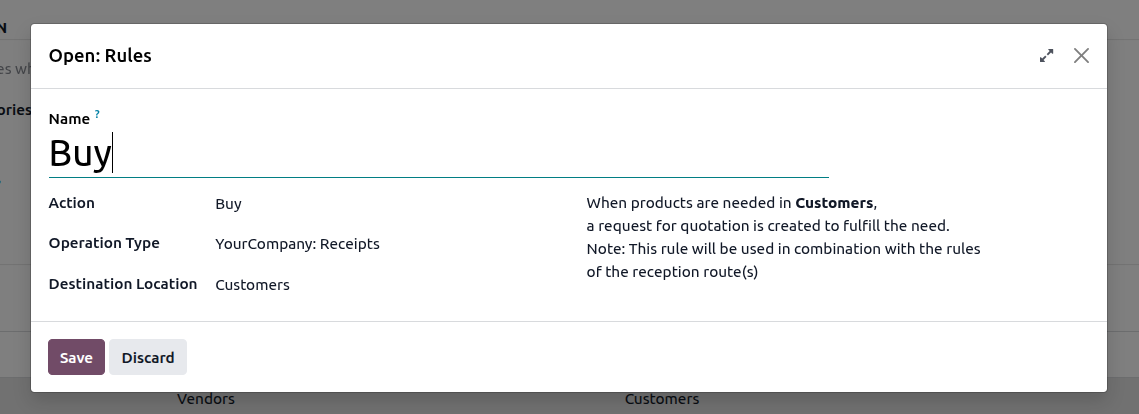Click the Customers text below the dialog
1139x414 pixels.
click(x=662, y=399)
